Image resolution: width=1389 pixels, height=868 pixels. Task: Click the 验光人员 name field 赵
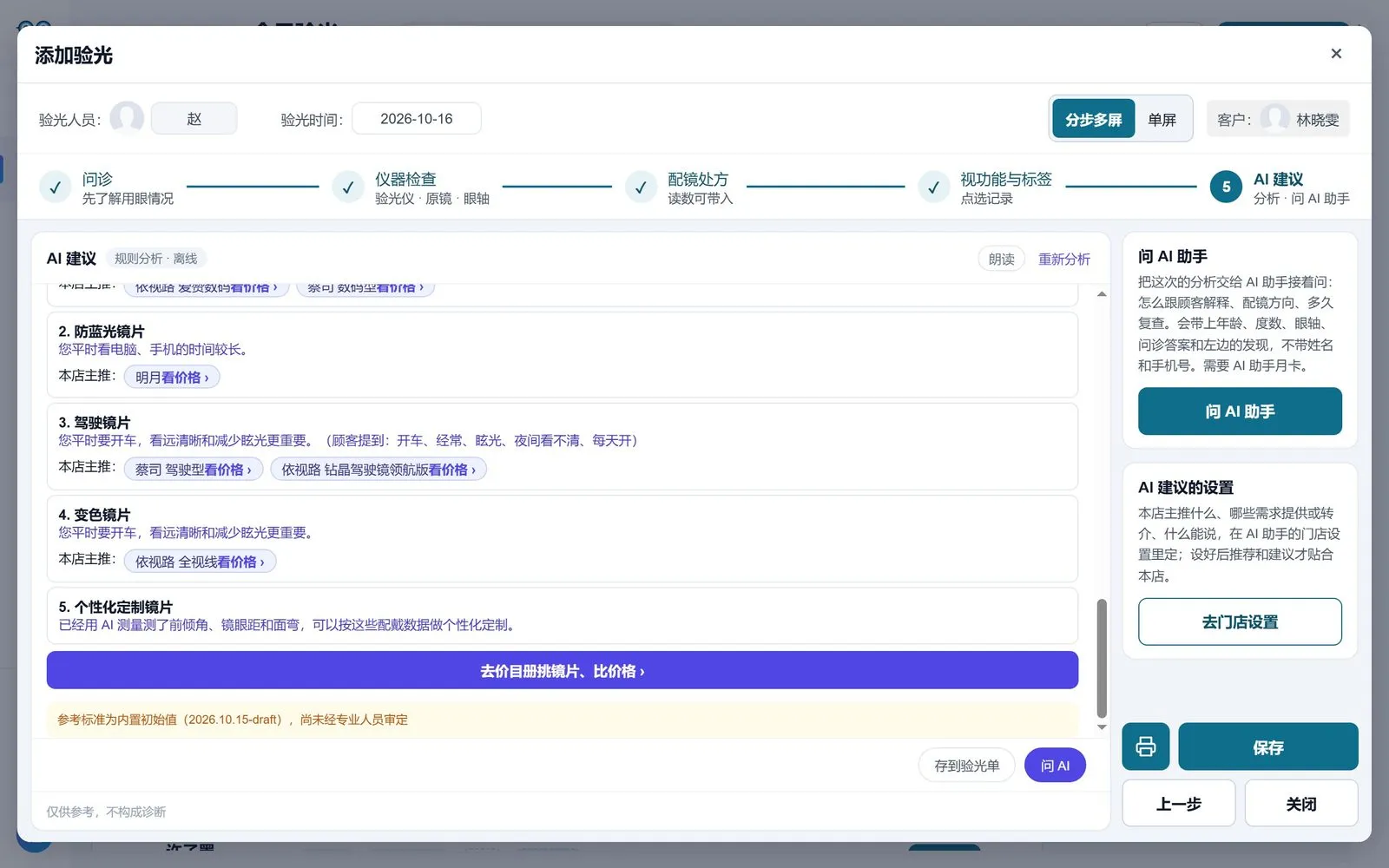[194, 118]
